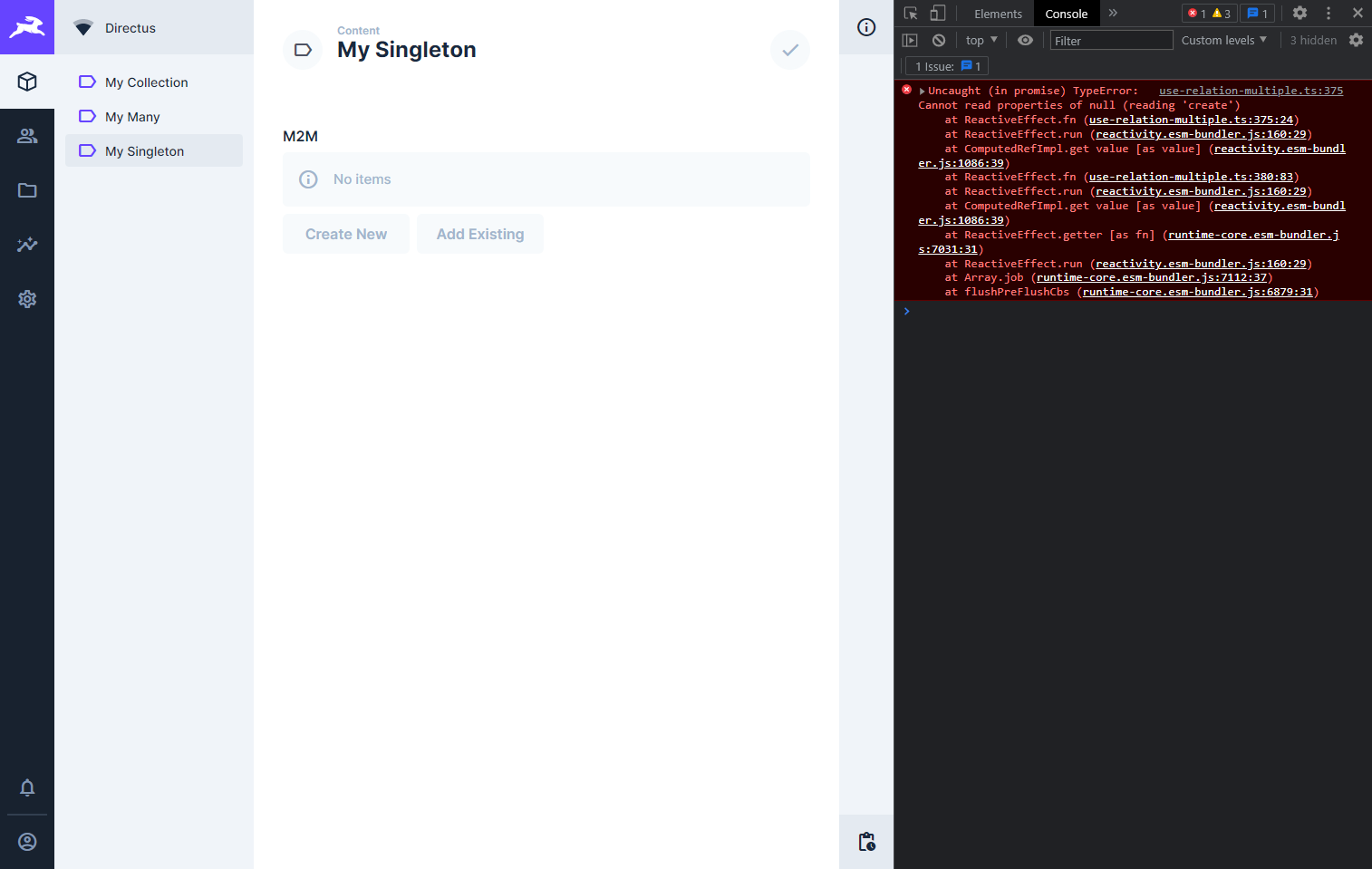Open the top frame context dropdown
The width and height of the screenshot is (1372, 869).
(x=979, y=39)
